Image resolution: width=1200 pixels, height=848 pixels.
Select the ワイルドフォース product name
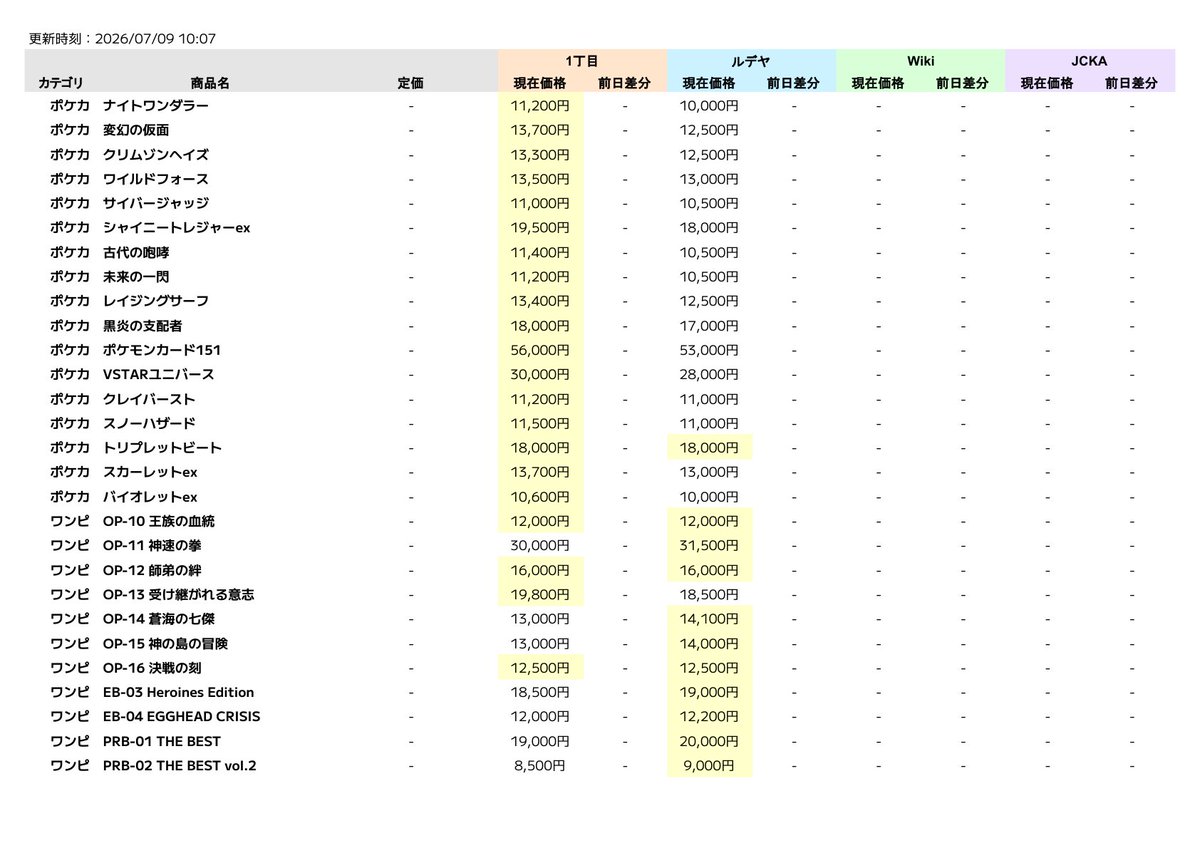pos(156,179)
